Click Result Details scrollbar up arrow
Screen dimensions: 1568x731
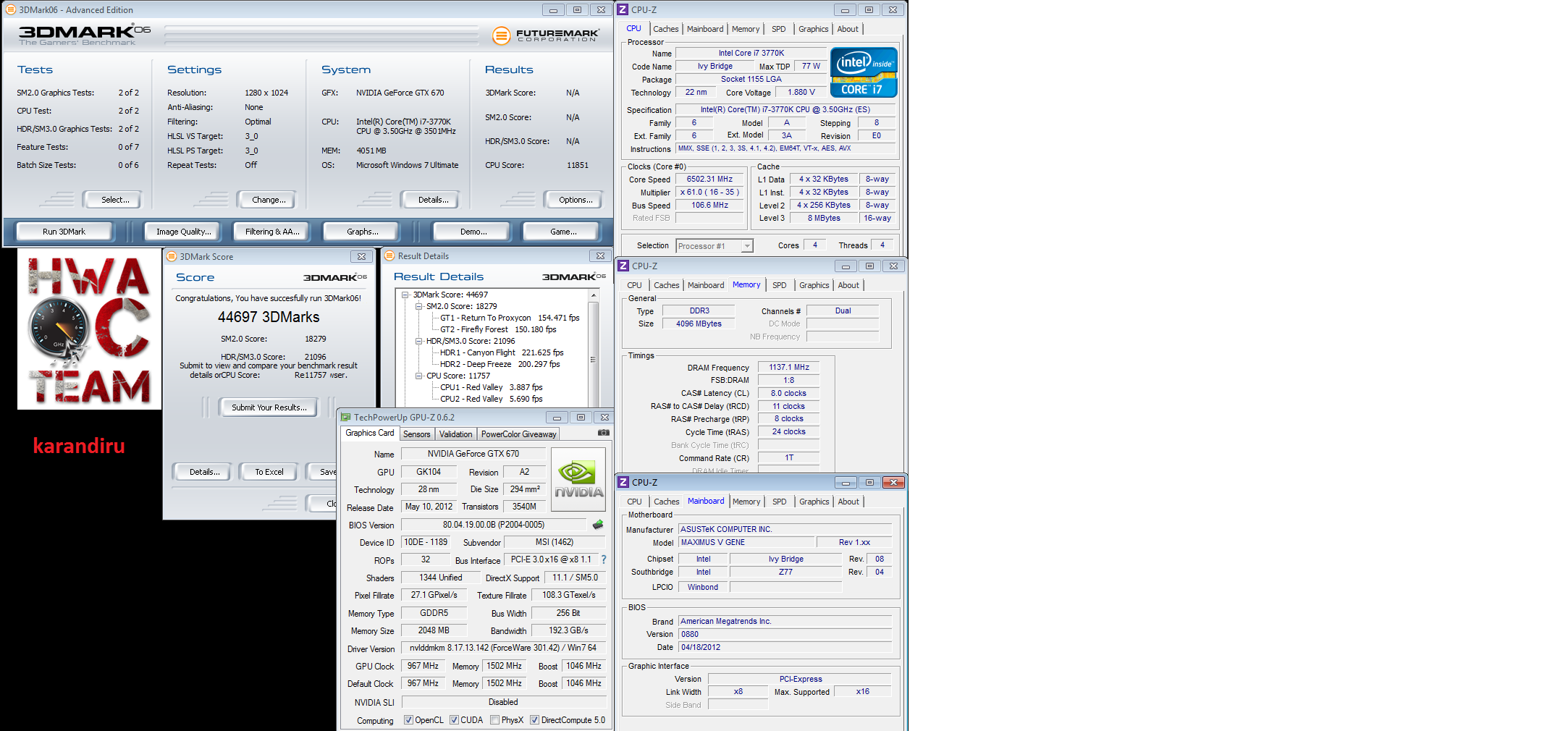tap(594, 295)
